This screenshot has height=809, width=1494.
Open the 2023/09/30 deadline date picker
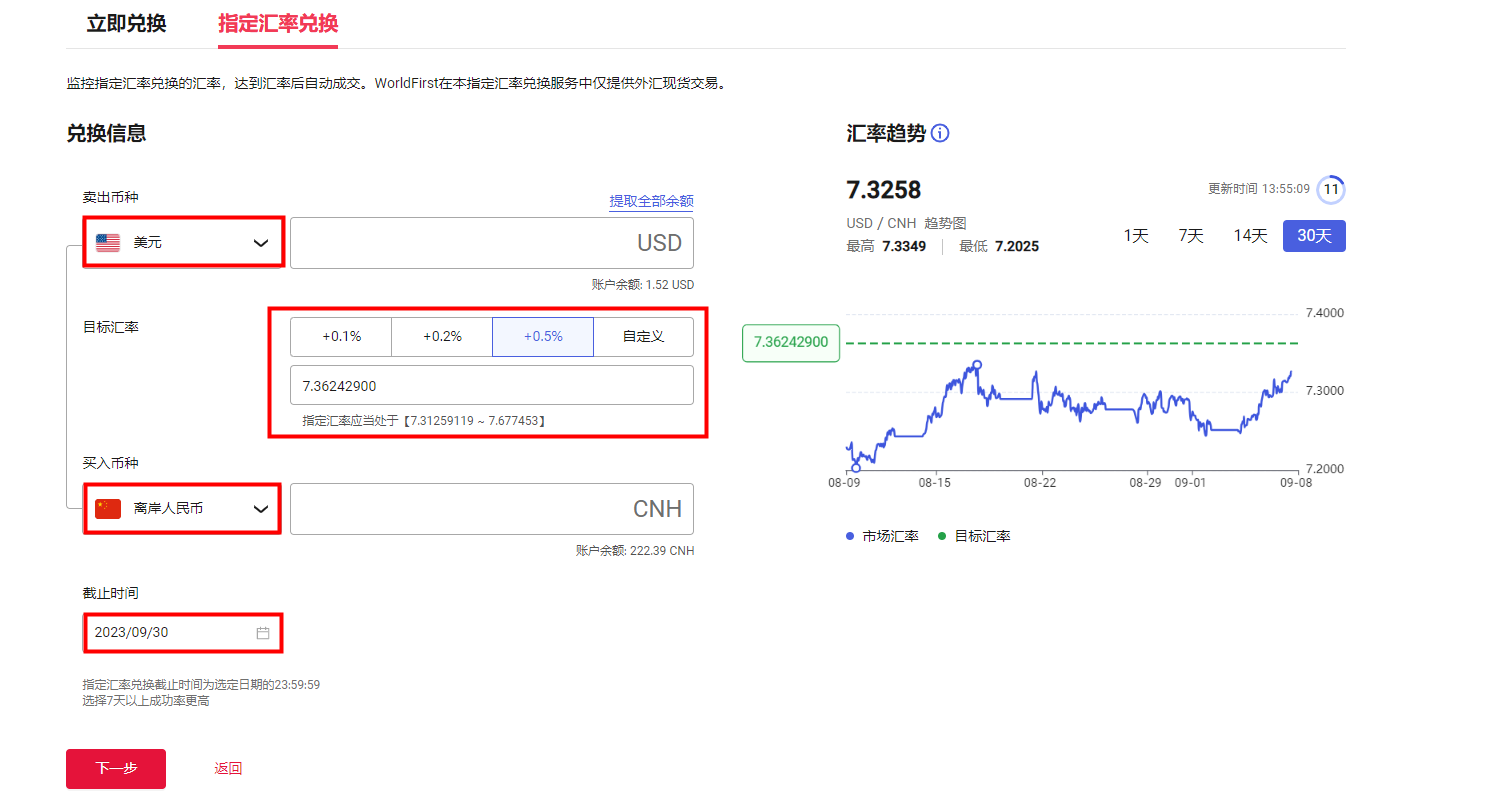click(x=170, y=633)
